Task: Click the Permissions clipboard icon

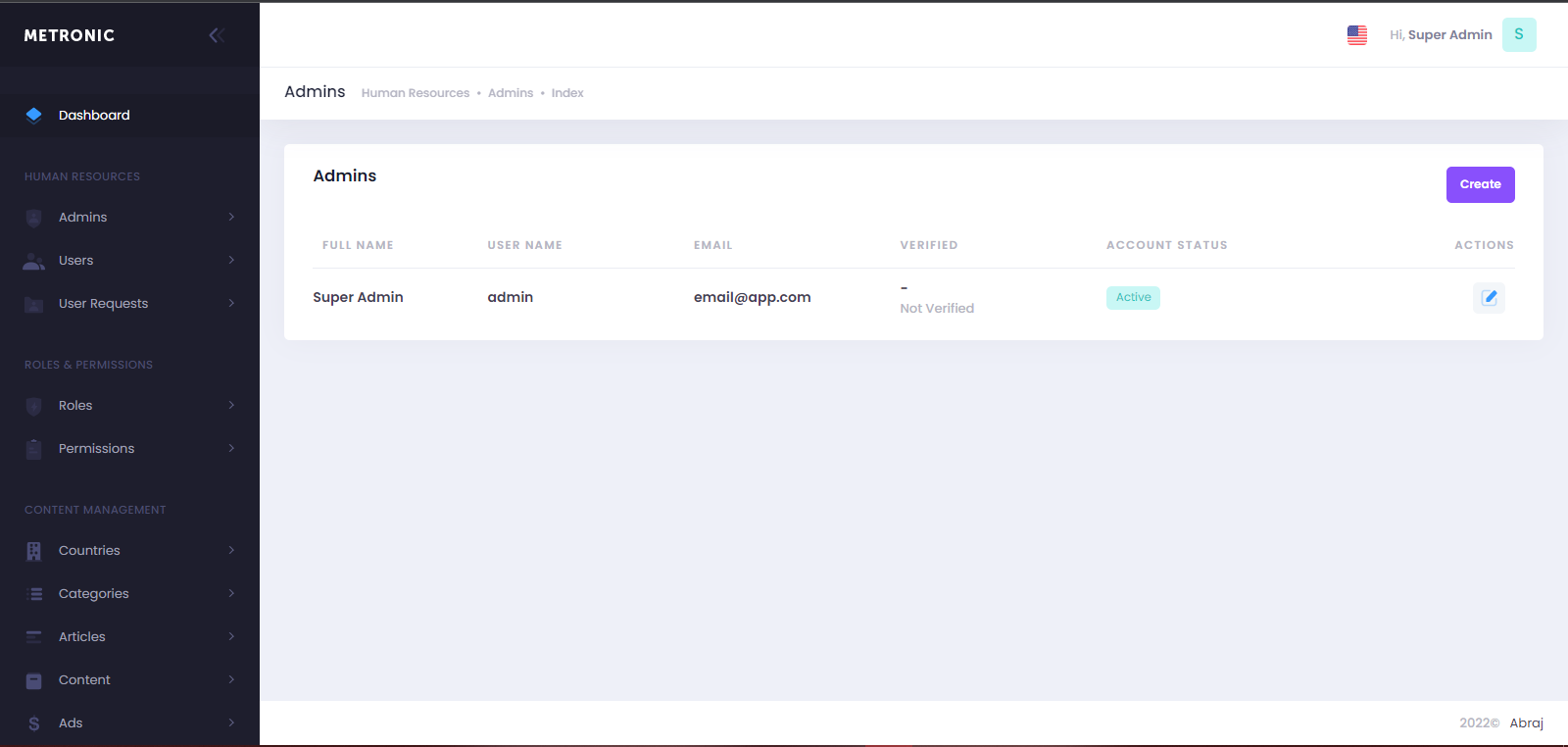Action: coord(34,449)
